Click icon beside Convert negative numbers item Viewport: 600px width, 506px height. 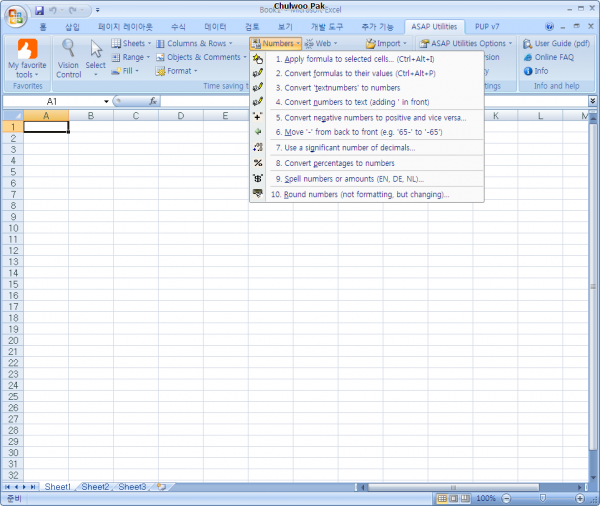[258, 117]
